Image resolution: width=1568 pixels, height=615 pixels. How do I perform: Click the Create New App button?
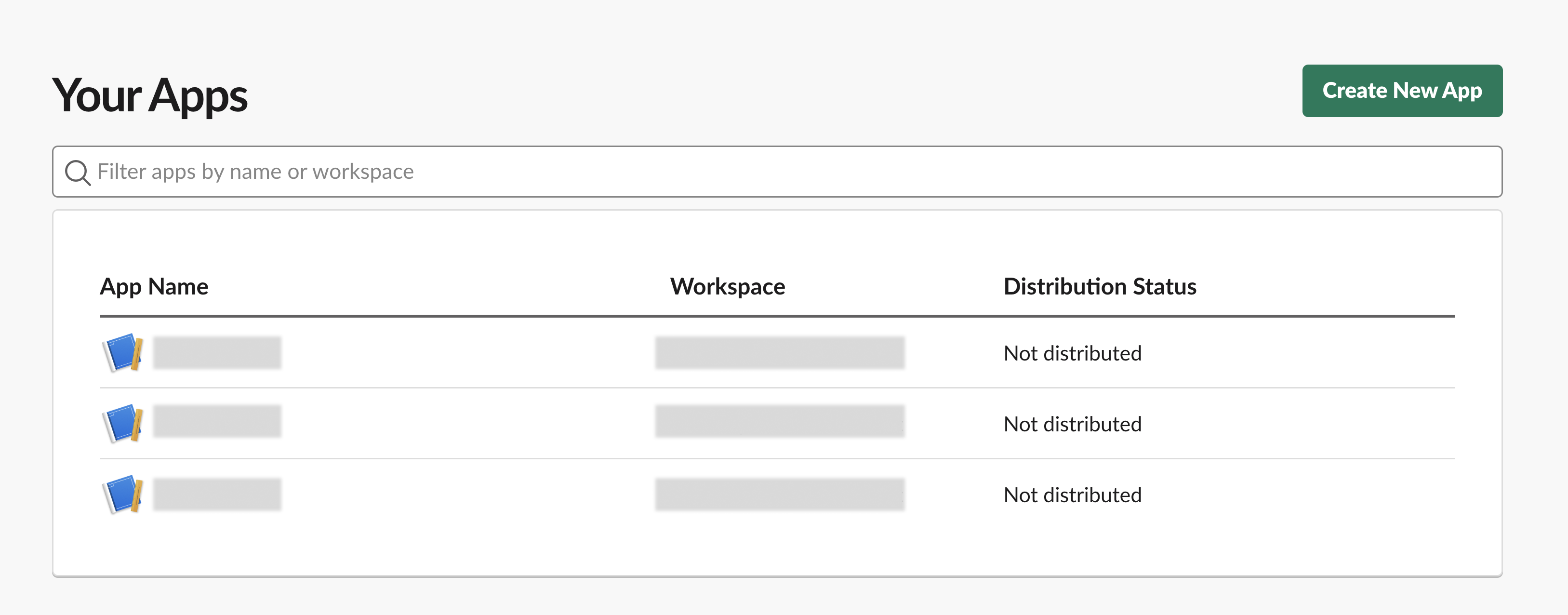(x=1401, y=90)
